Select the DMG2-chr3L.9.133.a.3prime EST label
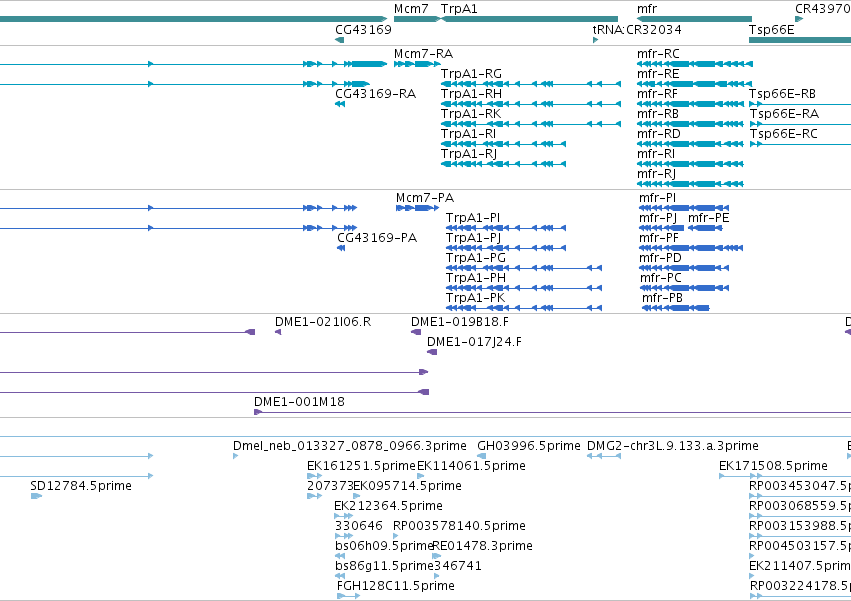Viewport: 851px width, 601px height. 673,446
